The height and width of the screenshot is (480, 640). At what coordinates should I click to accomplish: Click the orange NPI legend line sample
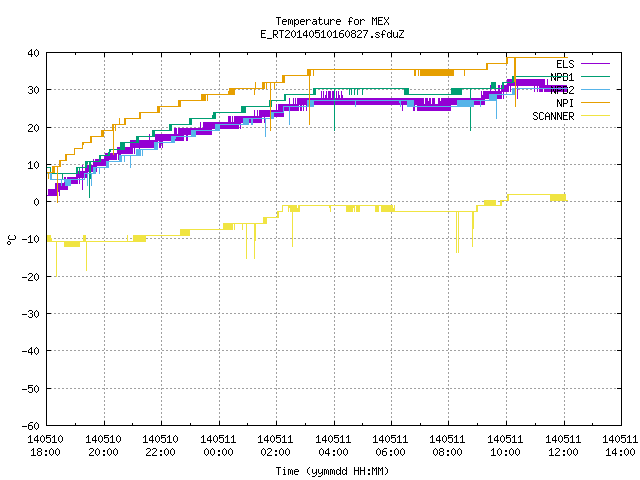coord(595,103)
